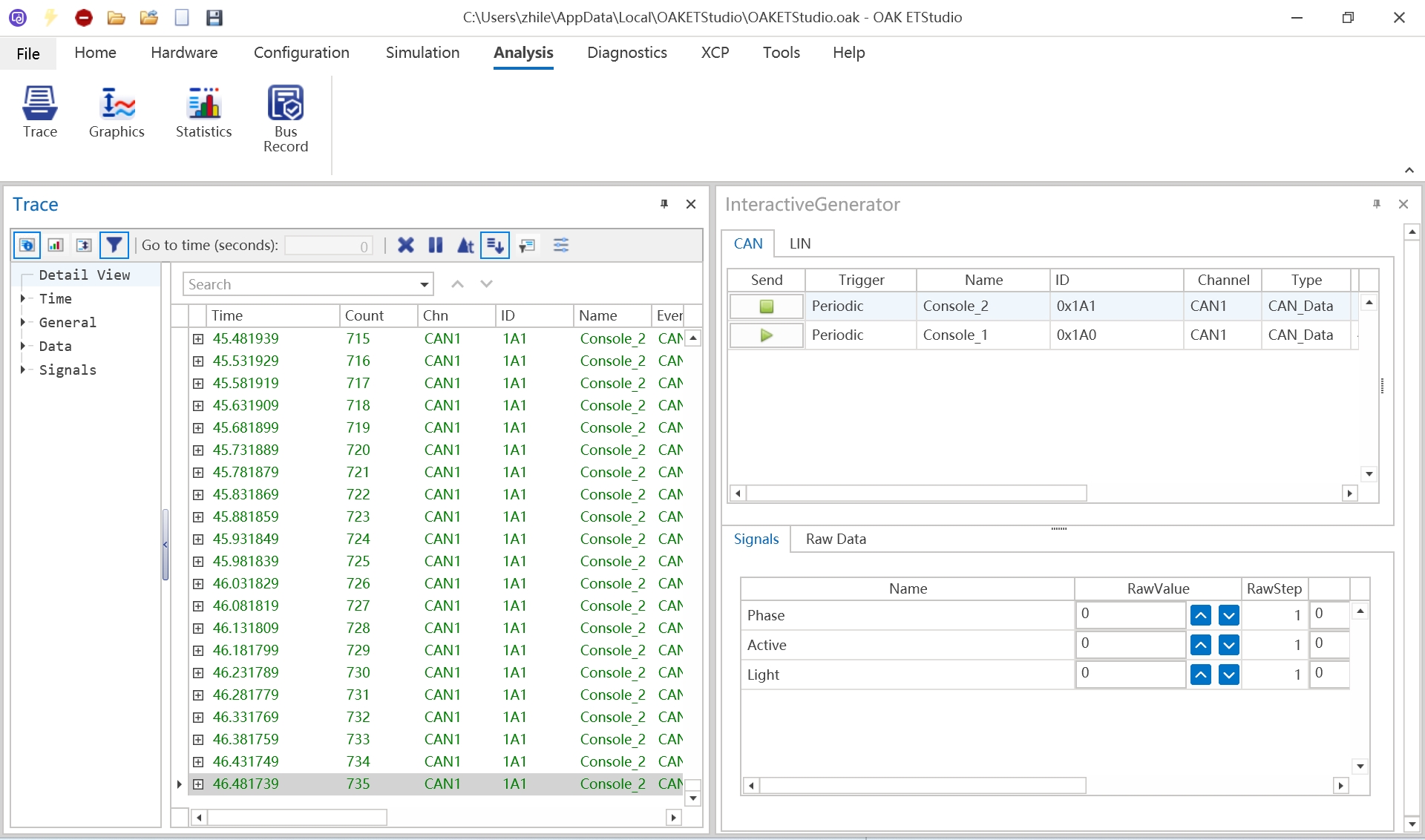Increase Phase signal raw value
The image size is (1425, 840).
point(1200,615)
